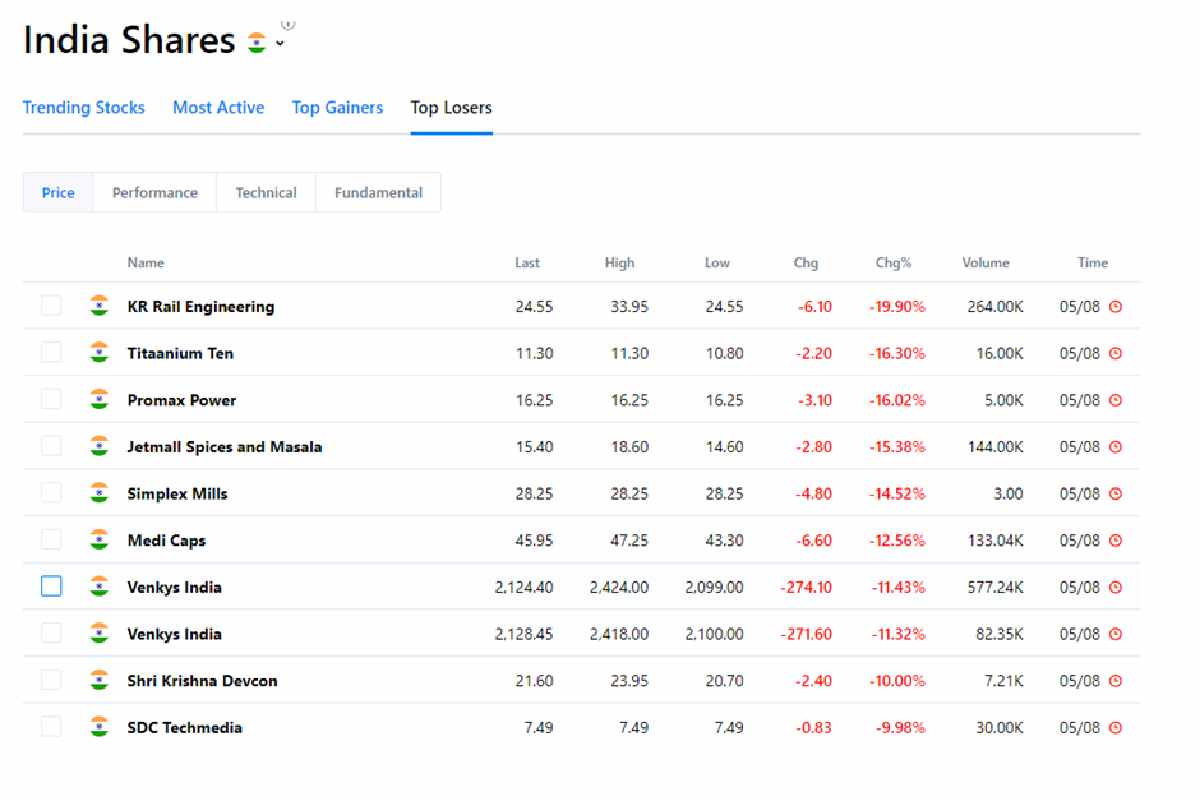Open the Most Active tab
Screen dimensions: 1200x800
218,108
